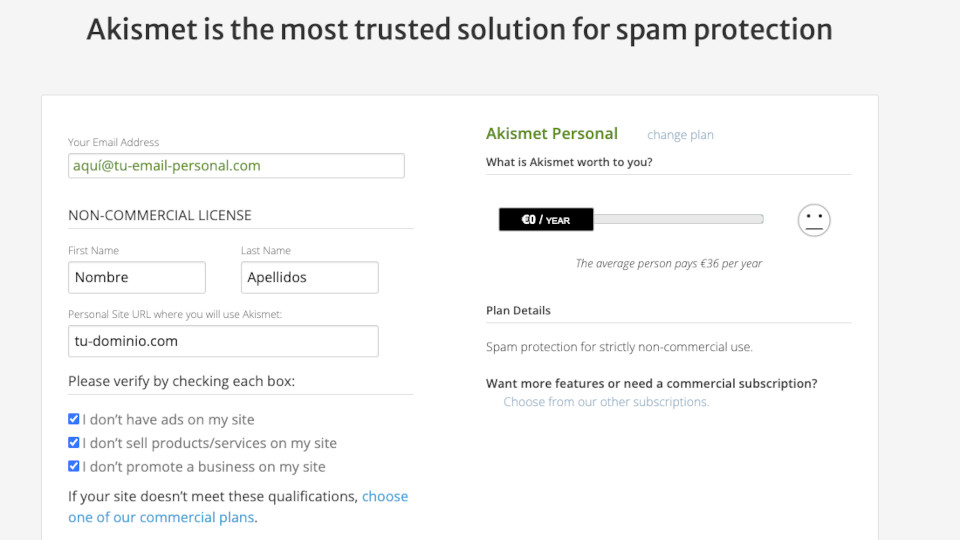Viewport: 960px width, 540px height.
Task: Follow the commercial plans link
Action: 238,506
